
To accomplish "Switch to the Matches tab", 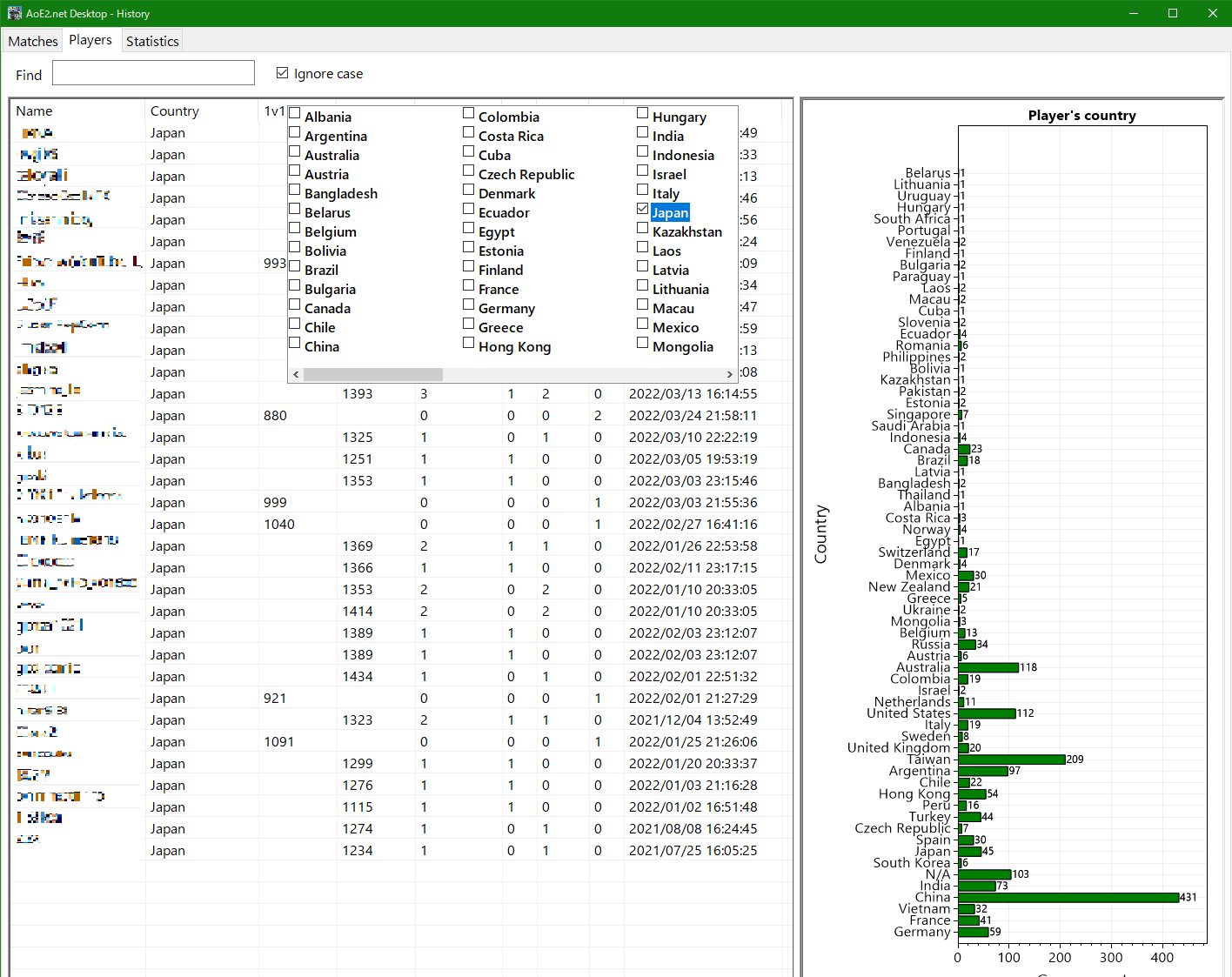I will 33,41.
